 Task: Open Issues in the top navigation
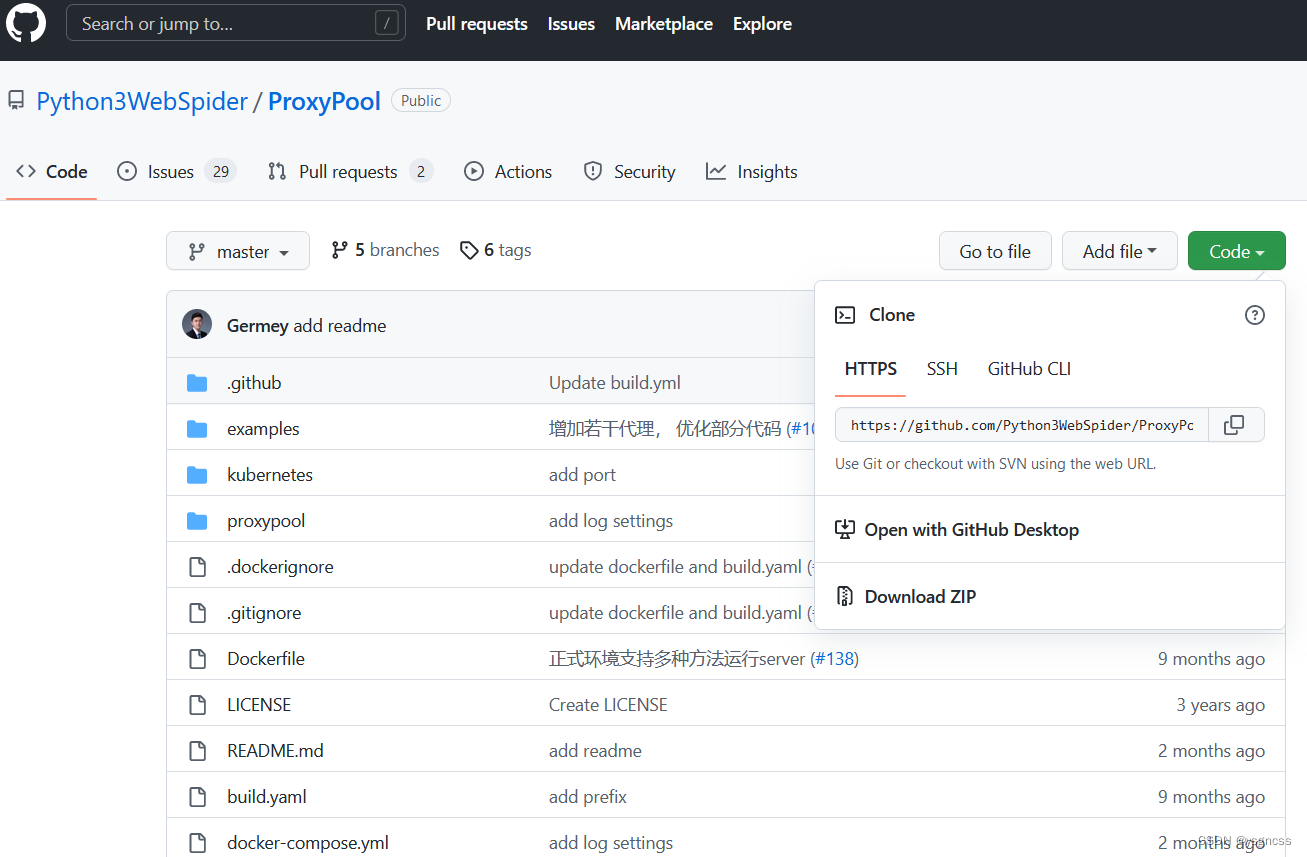tap(571, 24)
